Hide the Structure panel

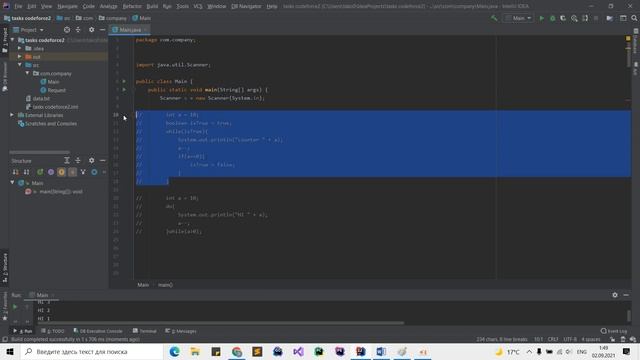pyautogui.click(x=102, y=160)
